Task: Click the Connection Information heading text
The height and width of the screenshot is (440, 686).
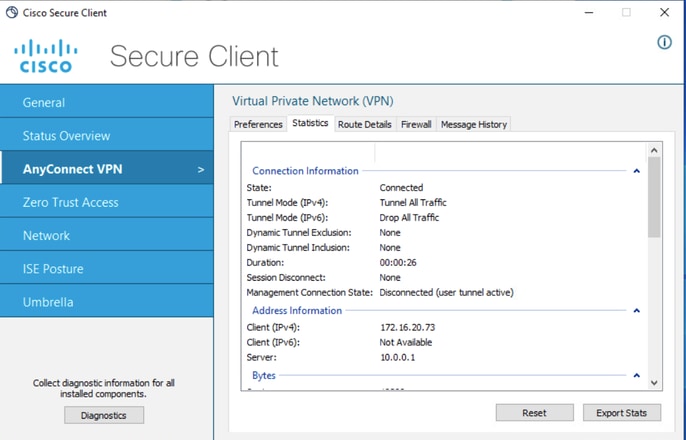Action: click(305, 171)
